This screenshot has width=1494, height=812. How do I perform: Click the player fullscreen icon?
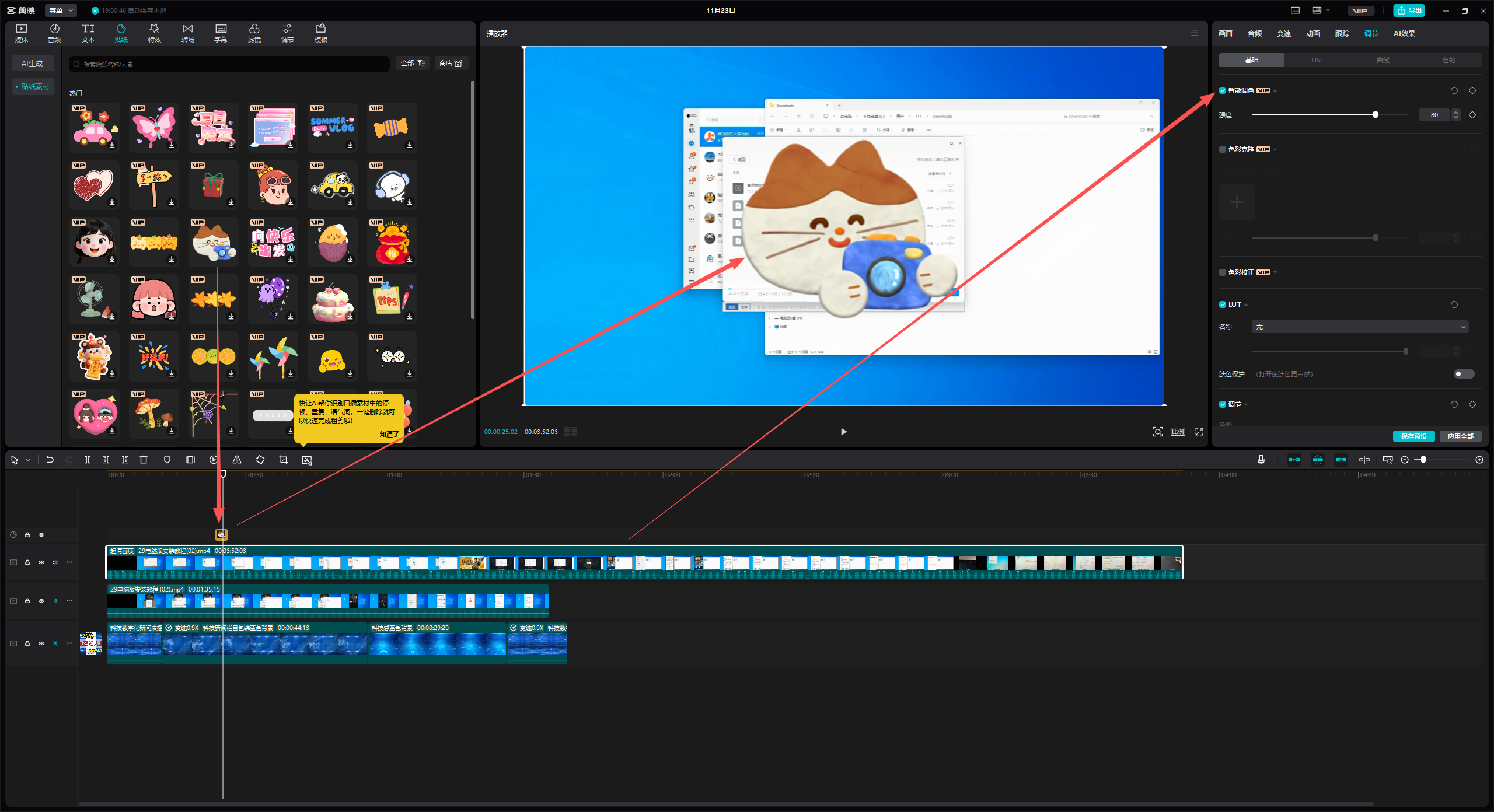pos(1199,432)
